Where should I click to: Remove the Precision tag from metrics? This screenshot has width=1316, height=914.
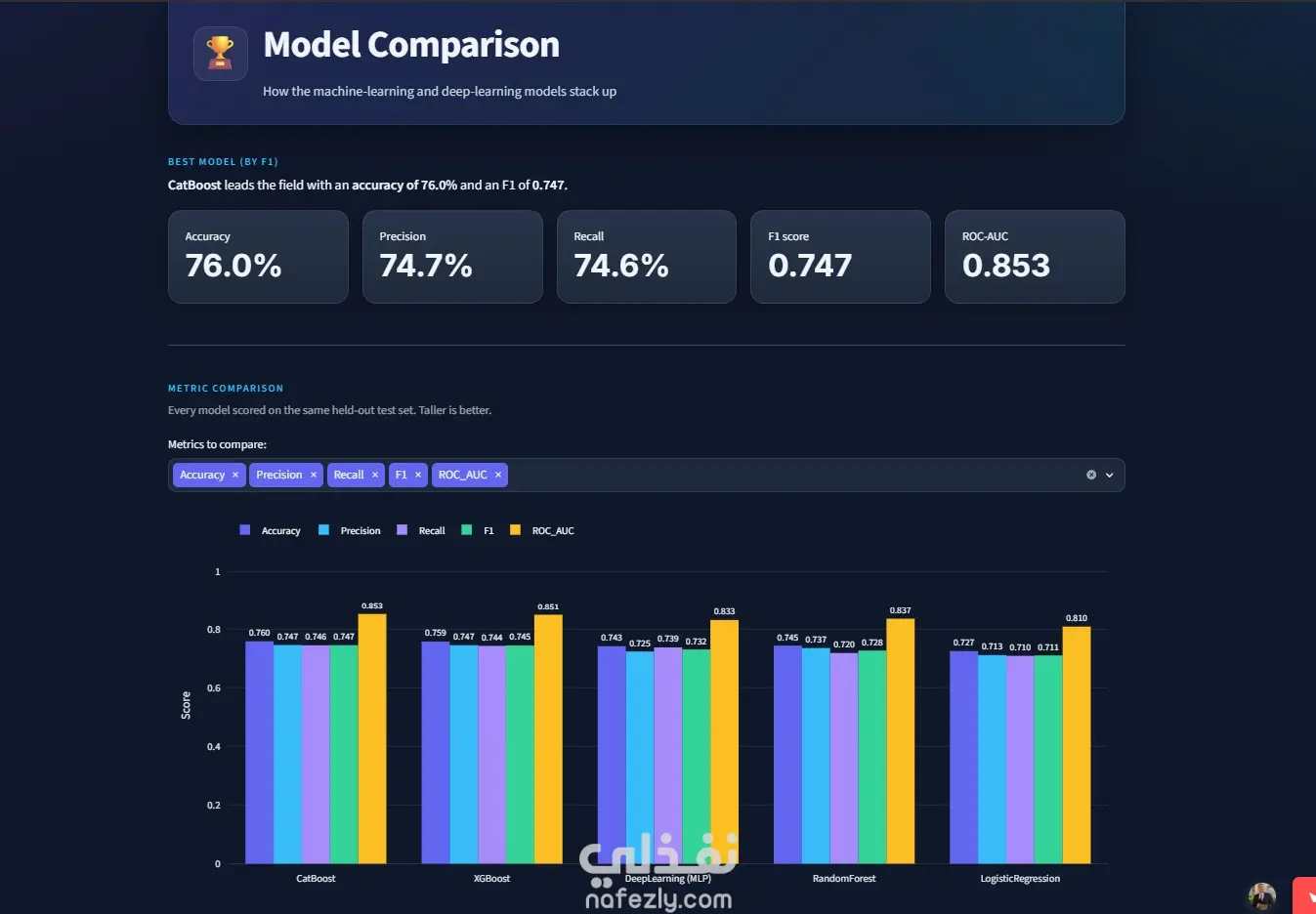point(314,475)
